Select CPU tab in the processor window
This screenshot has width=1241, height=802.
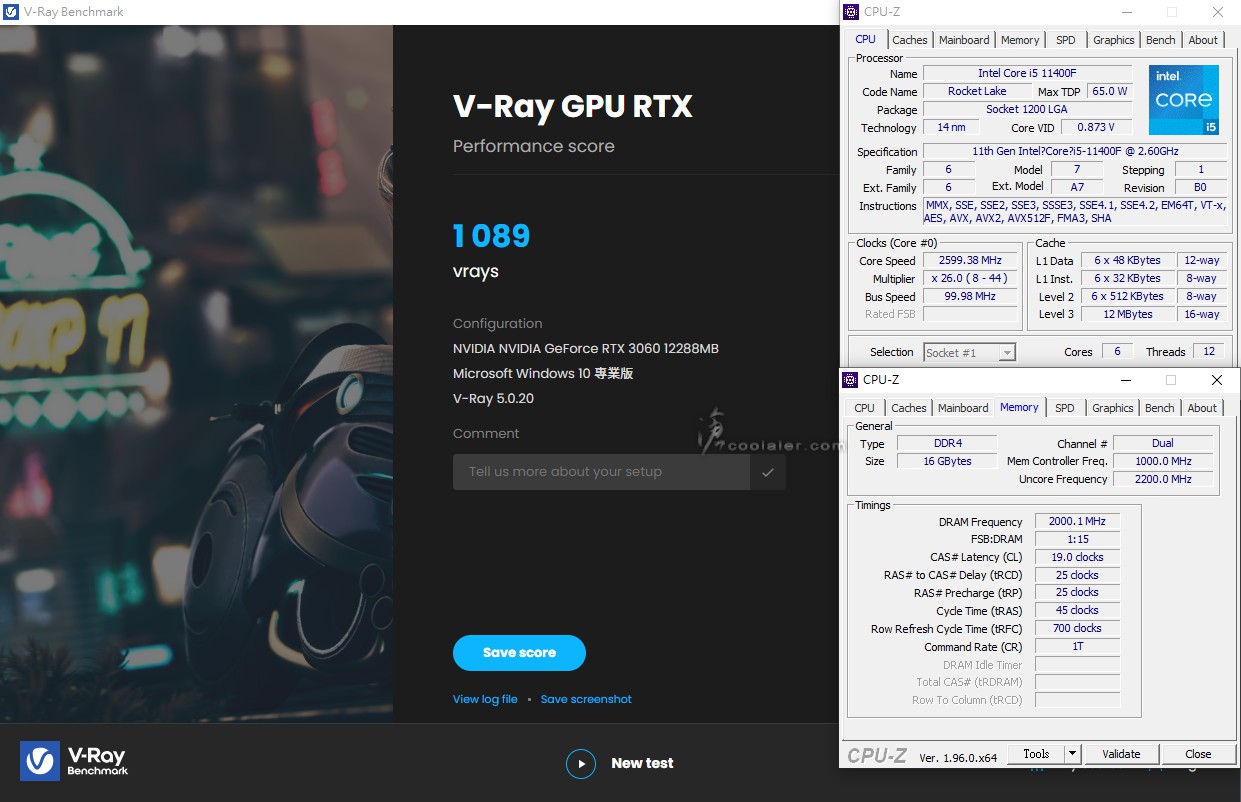865,39
